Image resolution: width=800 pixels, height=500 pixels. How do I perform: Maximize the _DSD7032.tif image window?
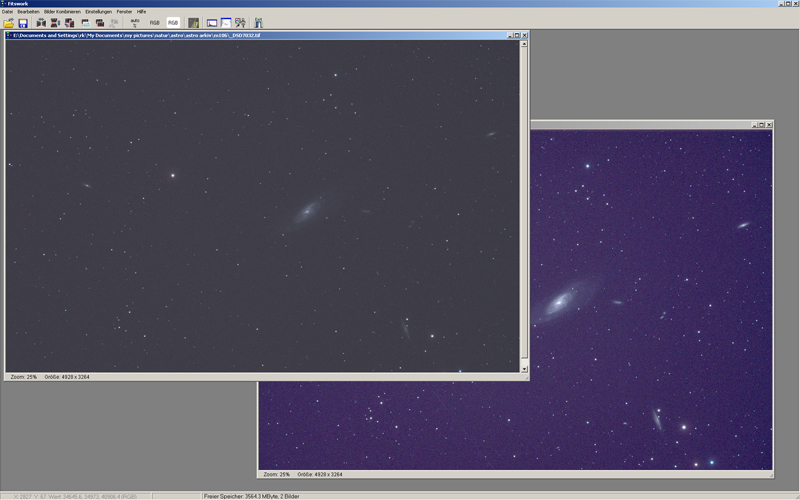(517, 35)
